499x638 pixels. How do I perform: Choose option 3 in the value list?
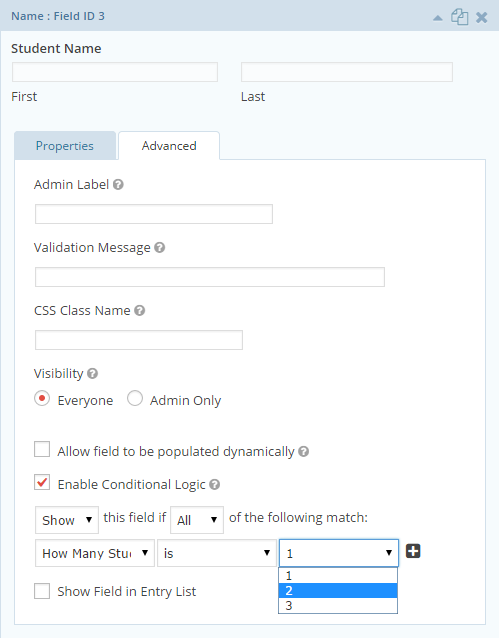338,605
